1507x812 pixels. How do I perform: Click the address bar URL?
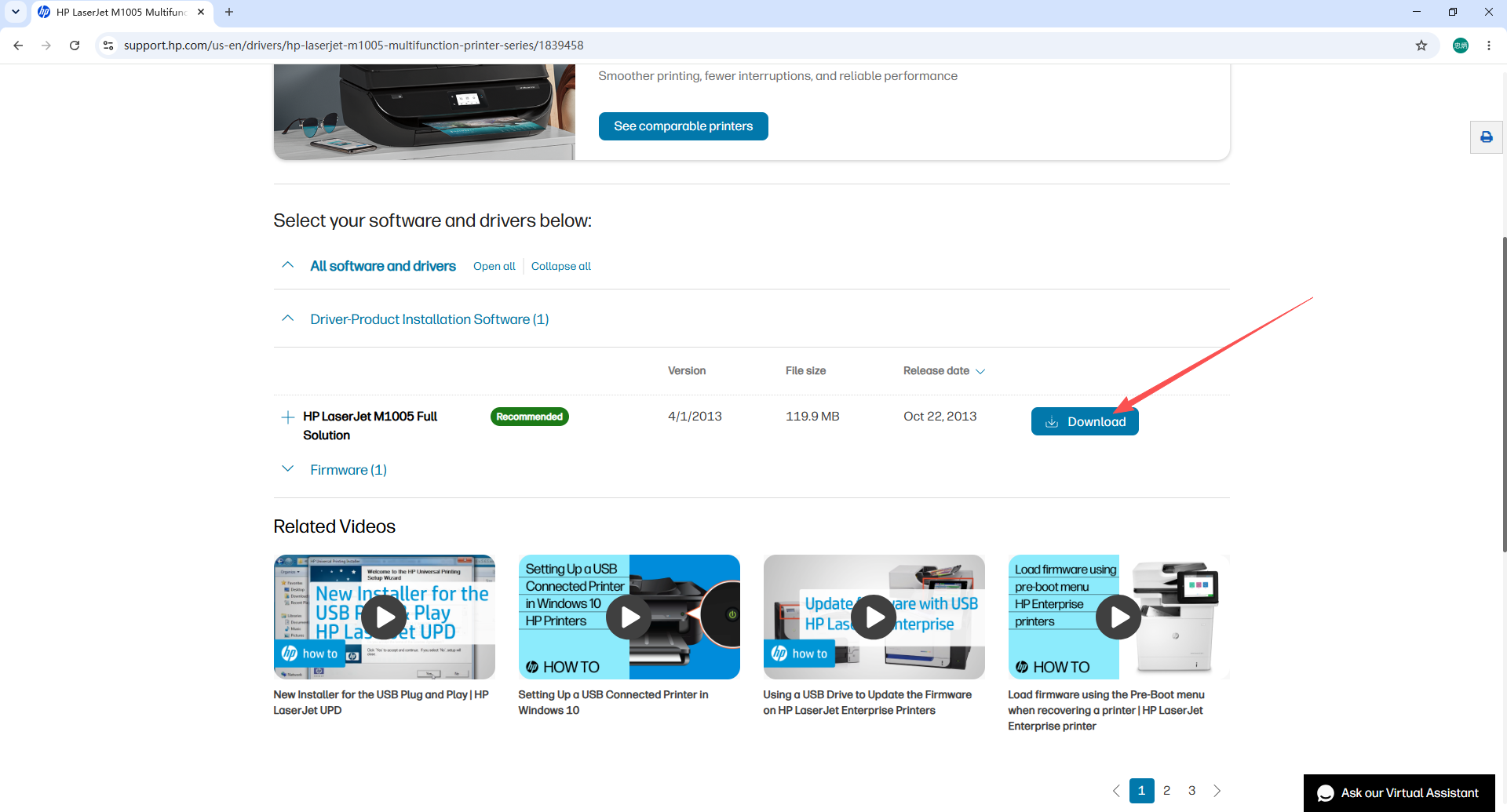coord(354,46)
